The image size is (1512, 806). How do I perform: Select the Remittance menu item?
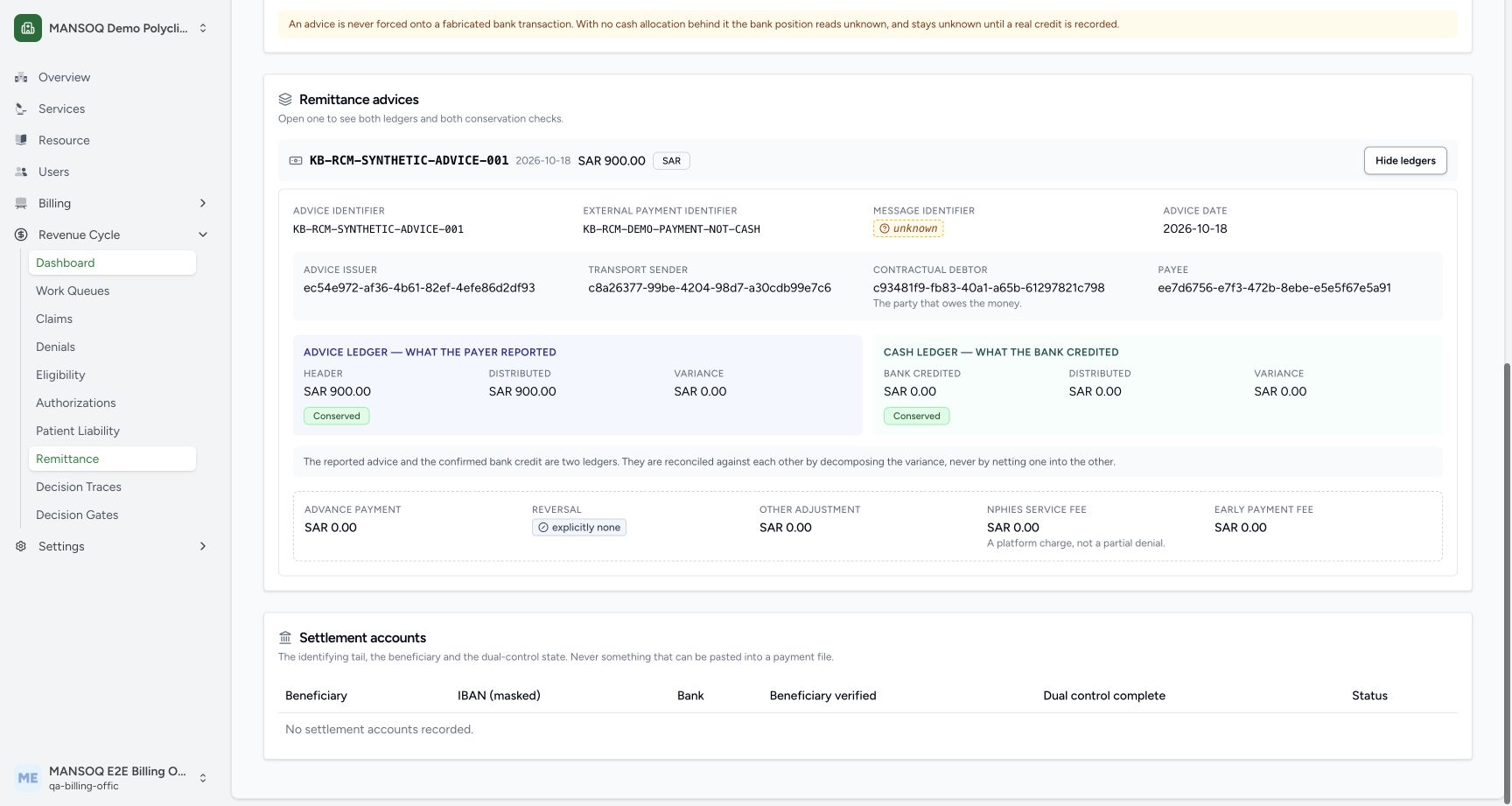point(112,459)
